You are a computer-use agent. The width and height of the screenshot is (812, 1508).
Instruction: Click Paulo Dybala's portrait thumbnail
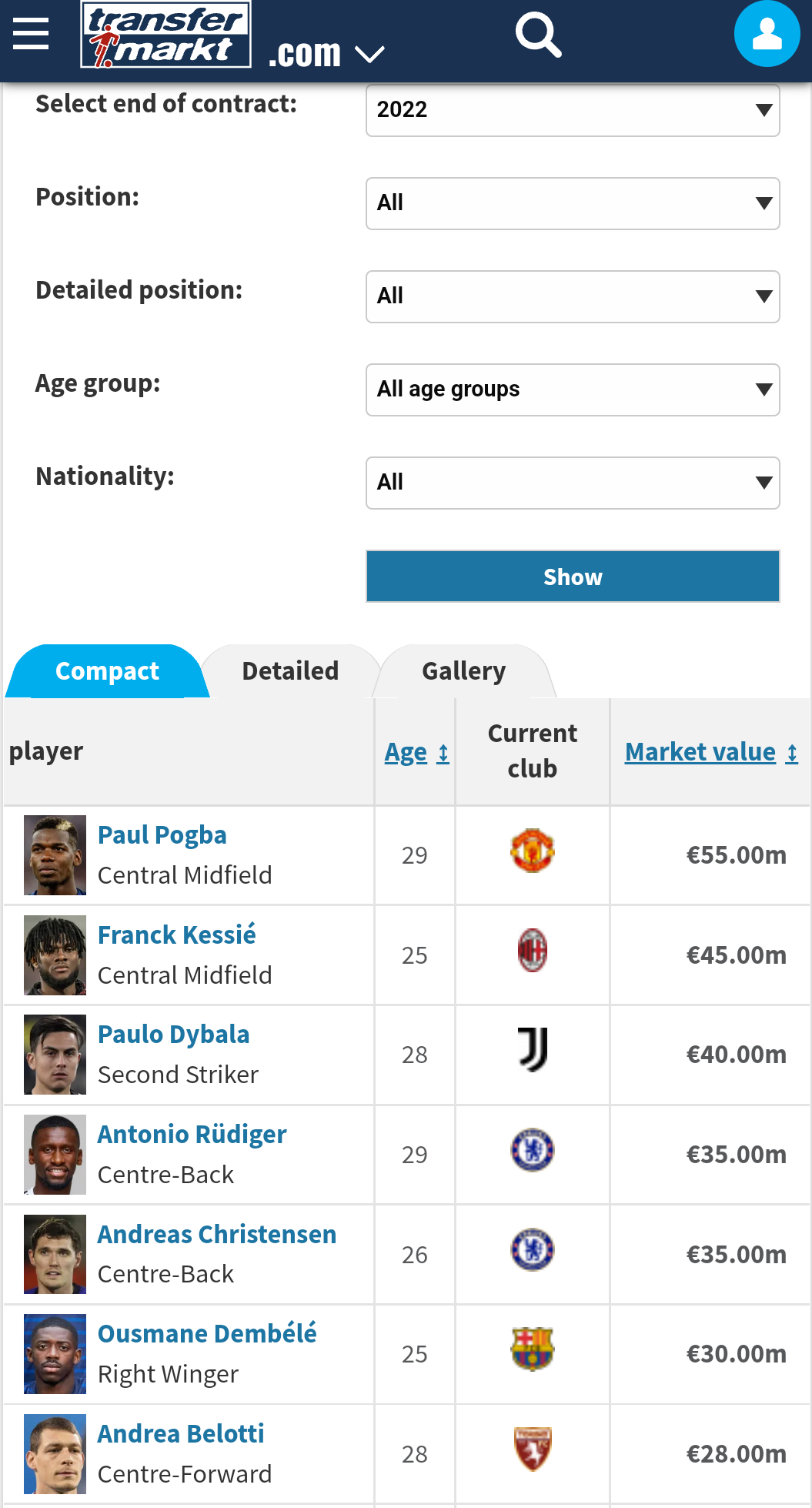coord(55,1055)
